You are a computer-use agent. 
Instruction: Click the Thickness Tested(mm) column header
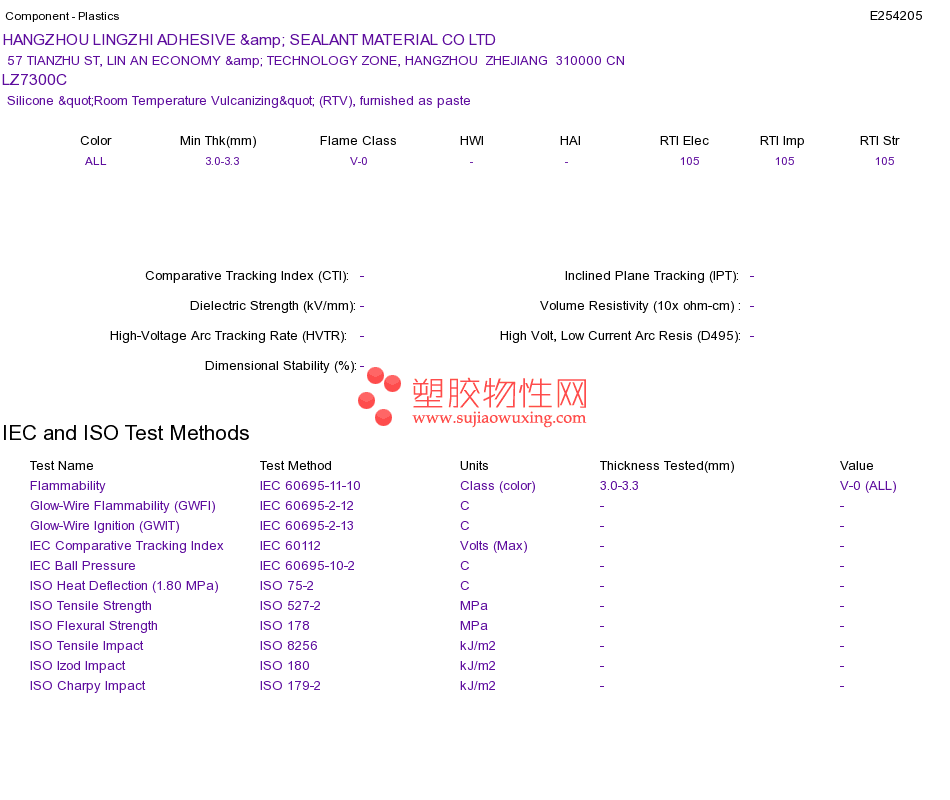[667, 466]
